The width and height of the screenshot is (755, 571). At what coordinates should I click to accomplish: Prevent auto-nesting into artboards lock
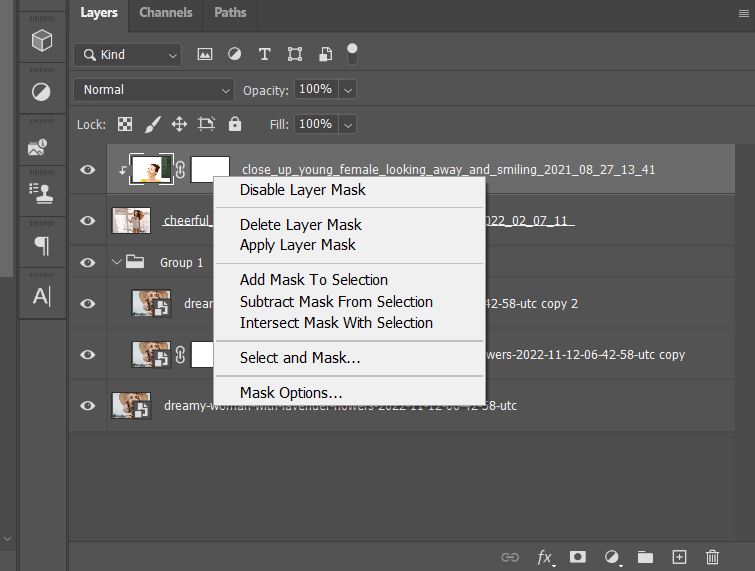point(207,124)
